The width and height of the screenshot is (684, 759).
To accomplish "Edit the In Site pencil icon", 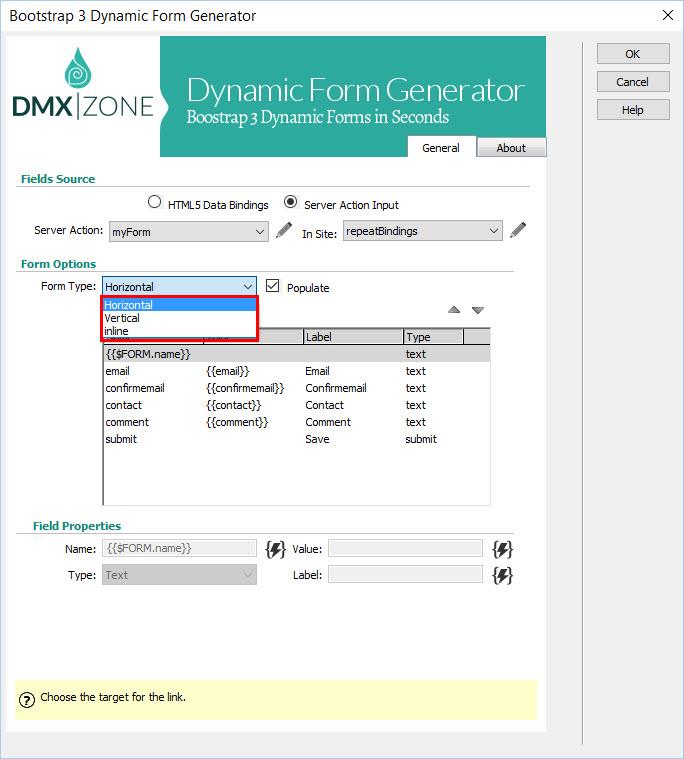I will pos(518,230).
